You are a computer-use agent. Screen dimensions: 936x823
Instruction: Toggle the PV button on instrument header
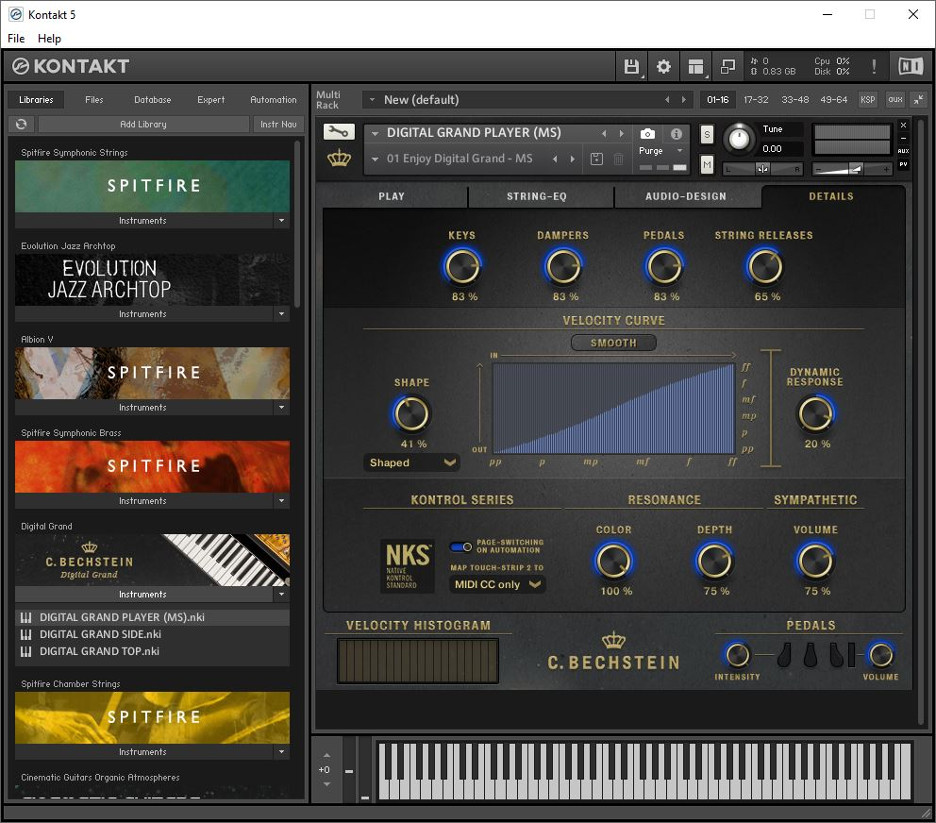tap(903, 164)
